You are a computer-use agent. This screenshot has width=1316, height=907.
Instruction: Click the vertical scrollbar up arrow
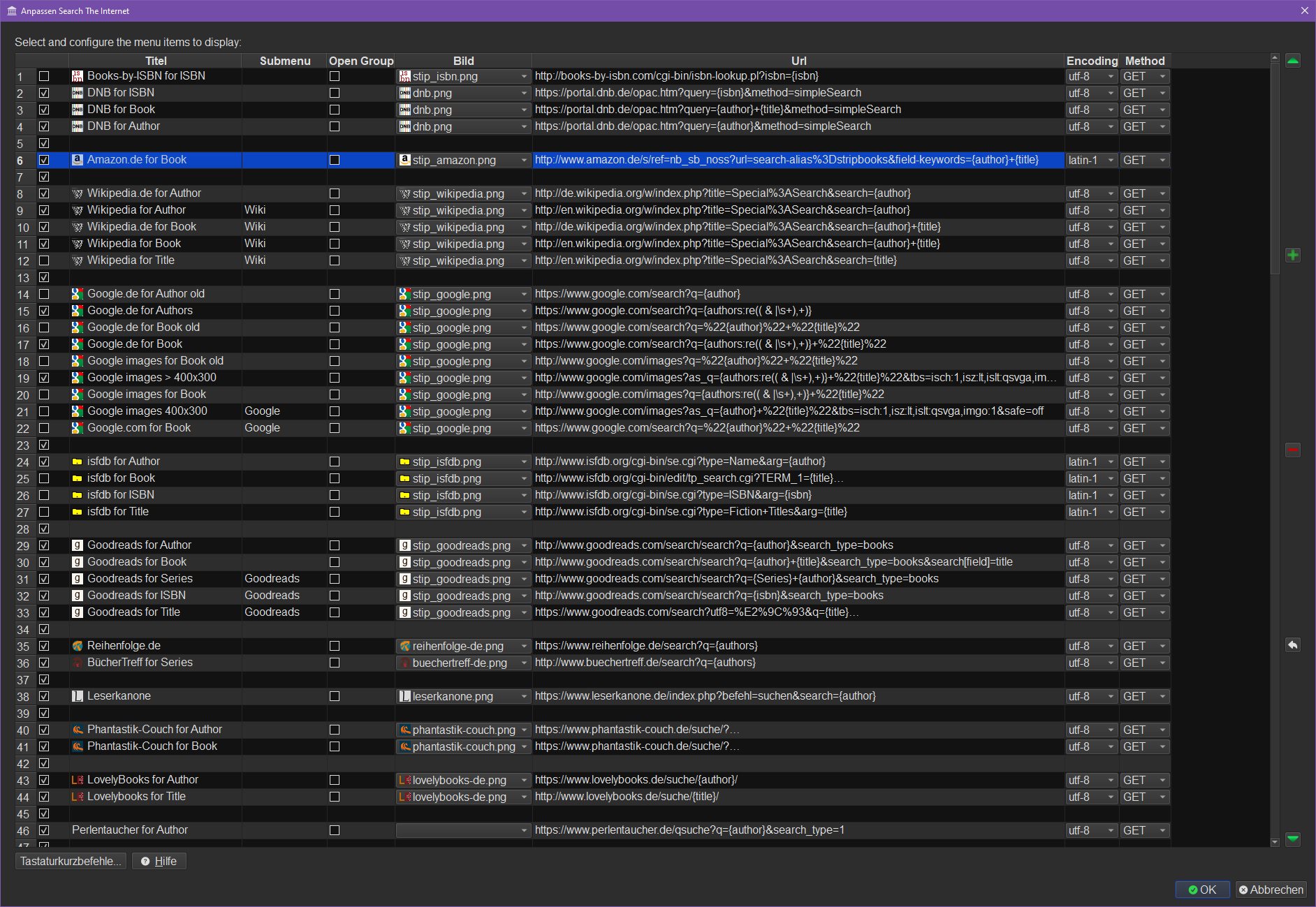coord(1275,58)
